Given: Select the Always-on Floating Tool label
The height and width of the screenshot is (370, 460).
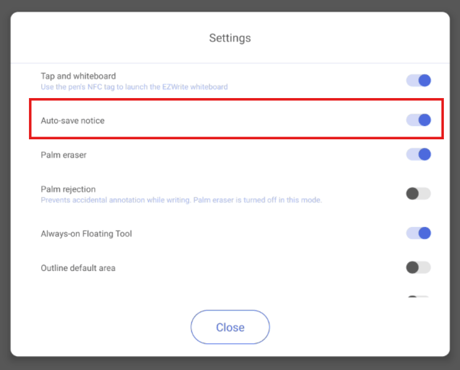Looking at the screenshot, I should click(x=86, y=234).
